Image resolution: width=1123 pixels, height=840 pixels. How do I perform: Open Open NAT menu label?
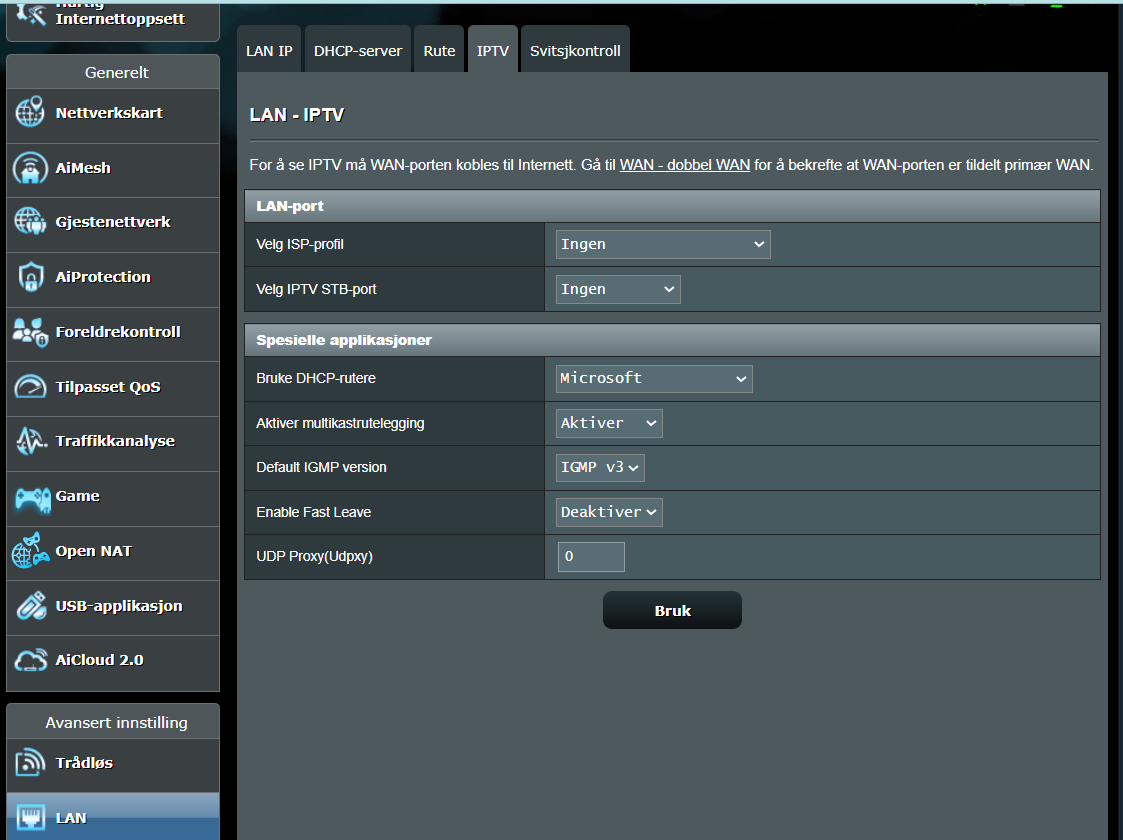[94, 551]
